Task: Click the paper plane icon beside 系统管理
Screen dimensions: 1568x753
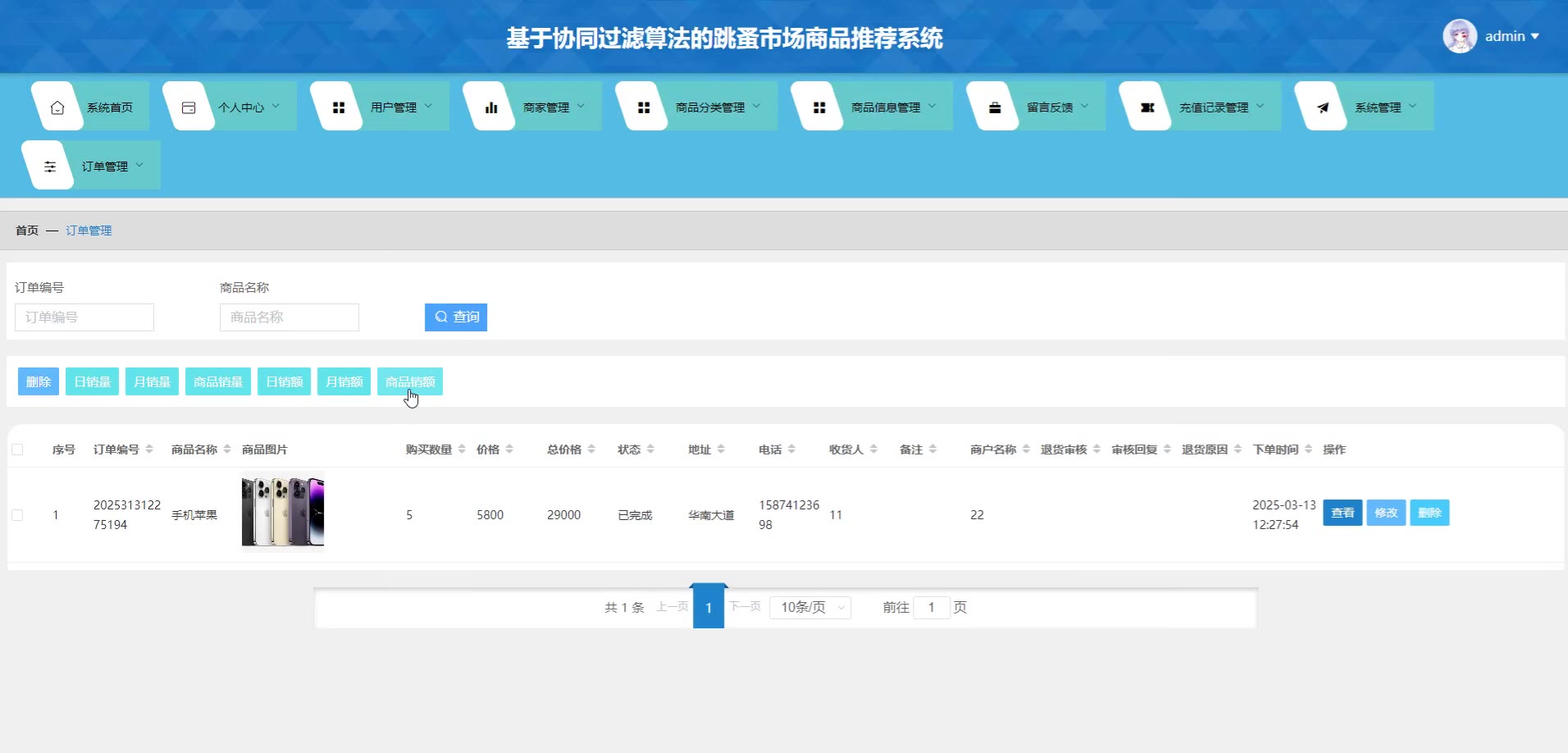Action: 1323,107
